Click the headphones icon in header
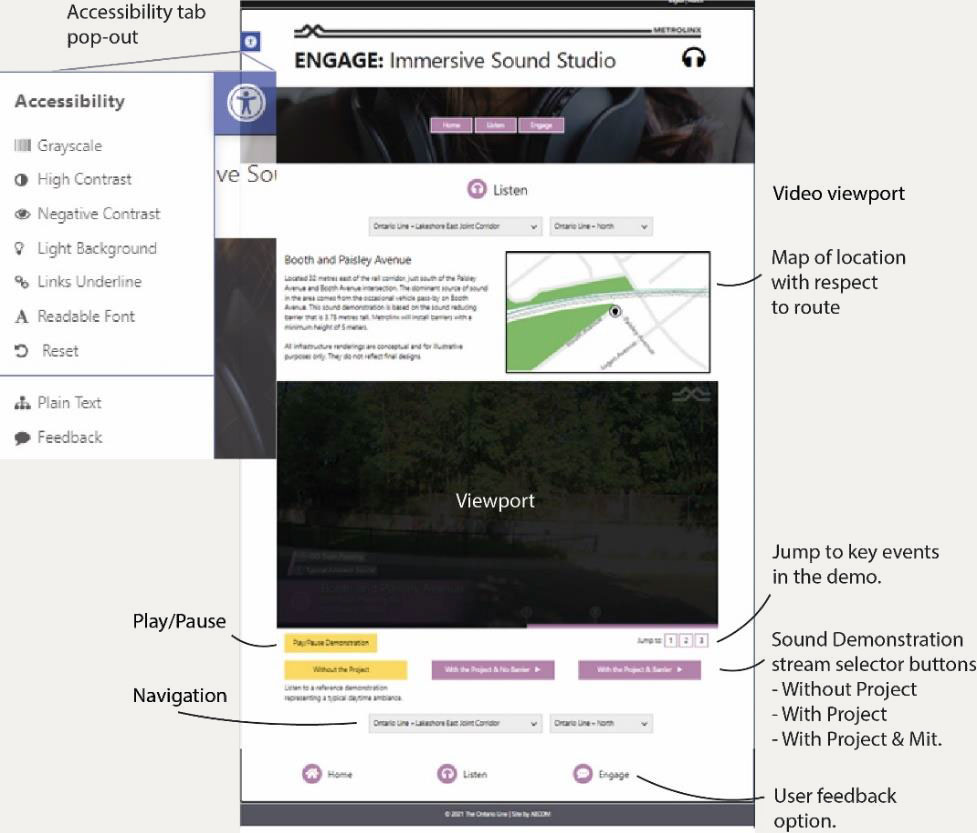This screenshot has width=977, height=833. tap(693, 59)
